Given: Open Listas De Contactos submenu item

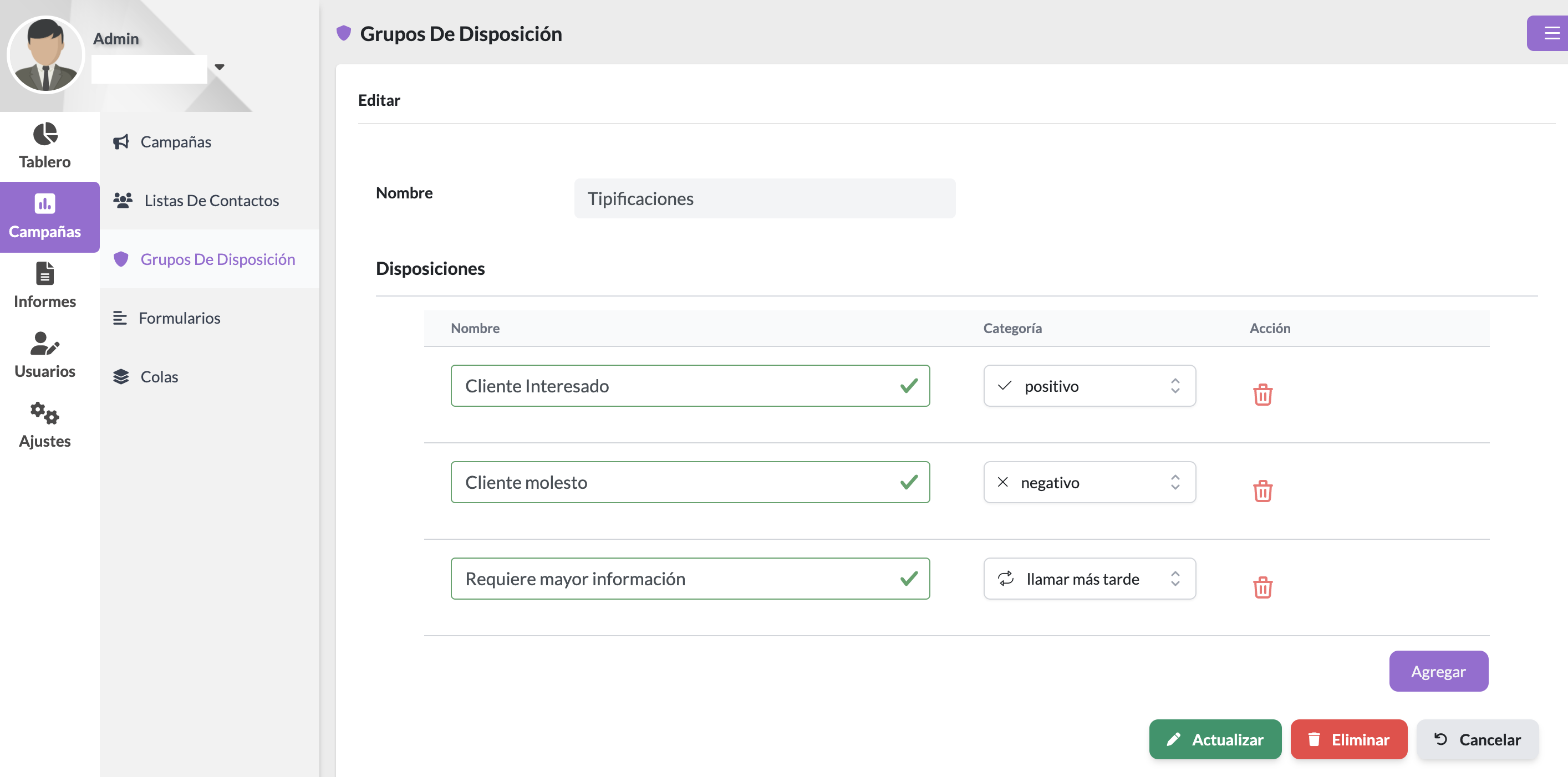Looking at the screenshot, I should point(211,201).
